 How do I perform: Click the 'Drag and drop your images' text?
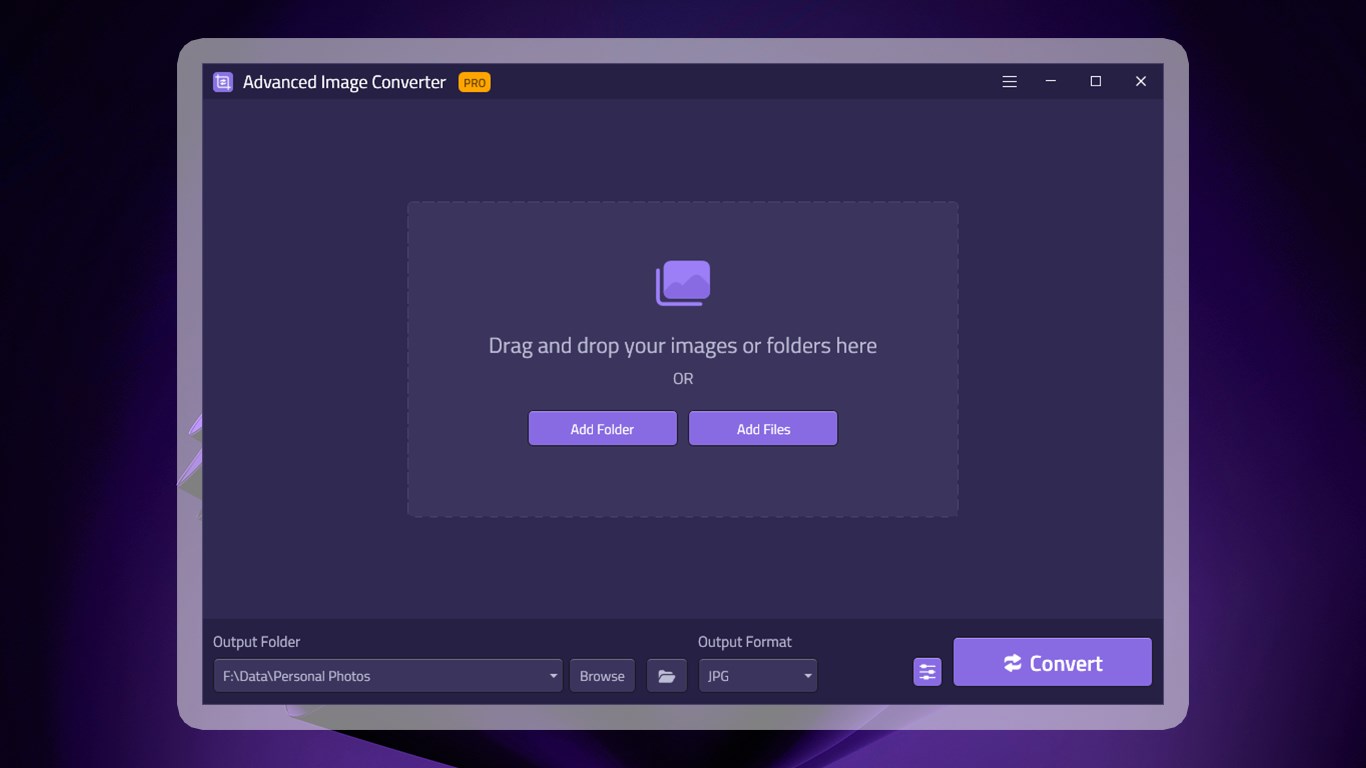pos(683,346)
